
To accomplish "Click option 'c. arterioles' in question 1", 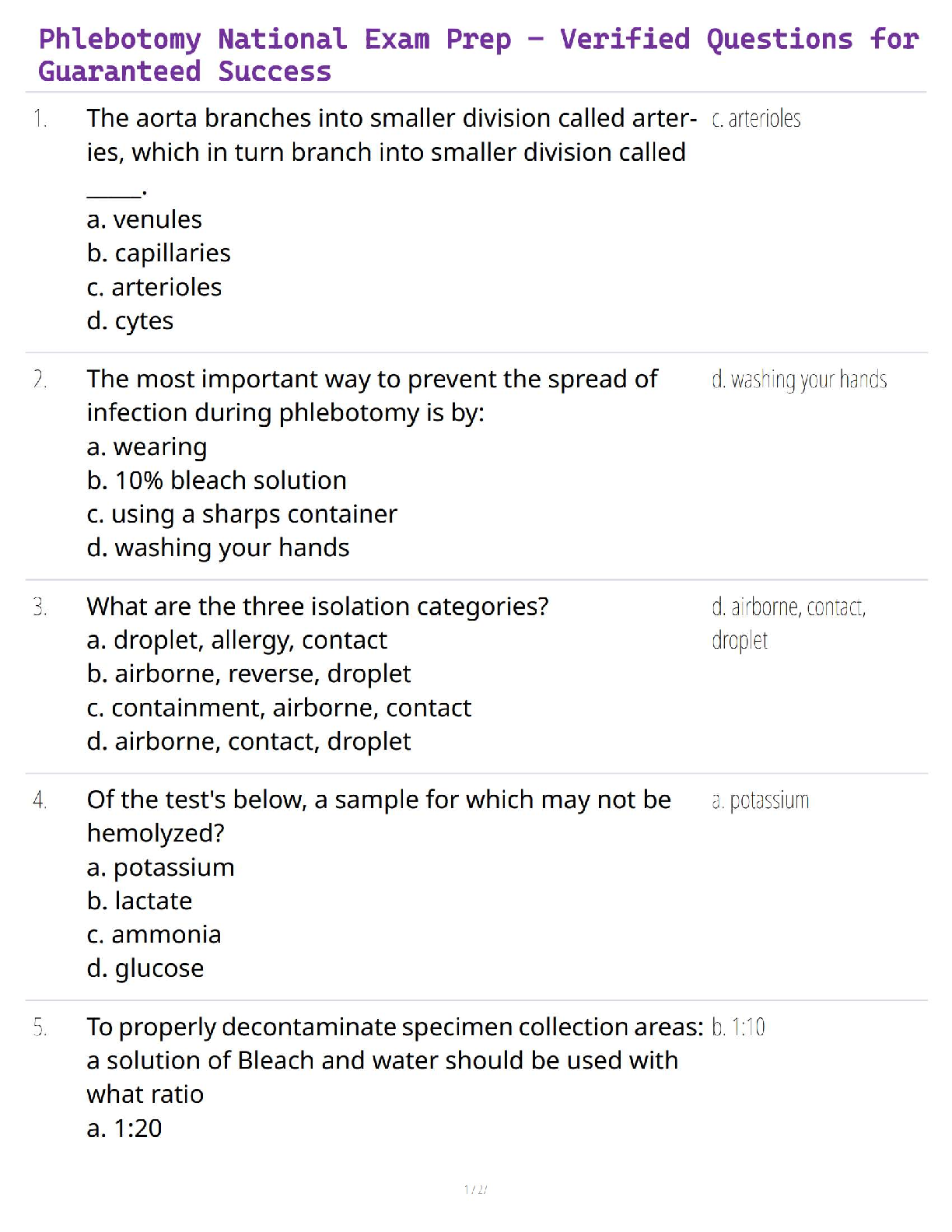I will [154, 287].
